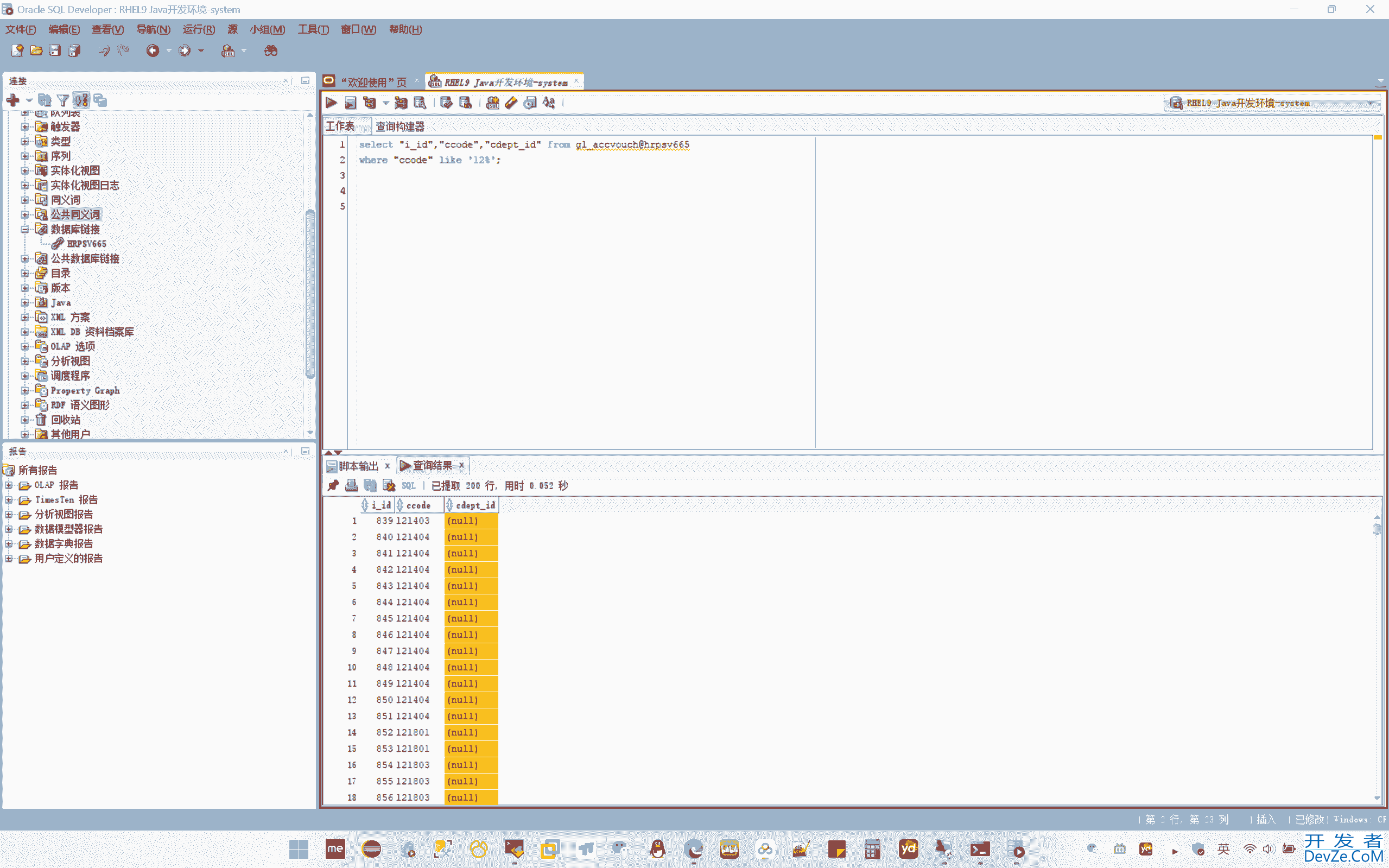Click the Forward navigation arrow icon
Viewport: 1389px width, 868px height.
[x=185, y=50]
